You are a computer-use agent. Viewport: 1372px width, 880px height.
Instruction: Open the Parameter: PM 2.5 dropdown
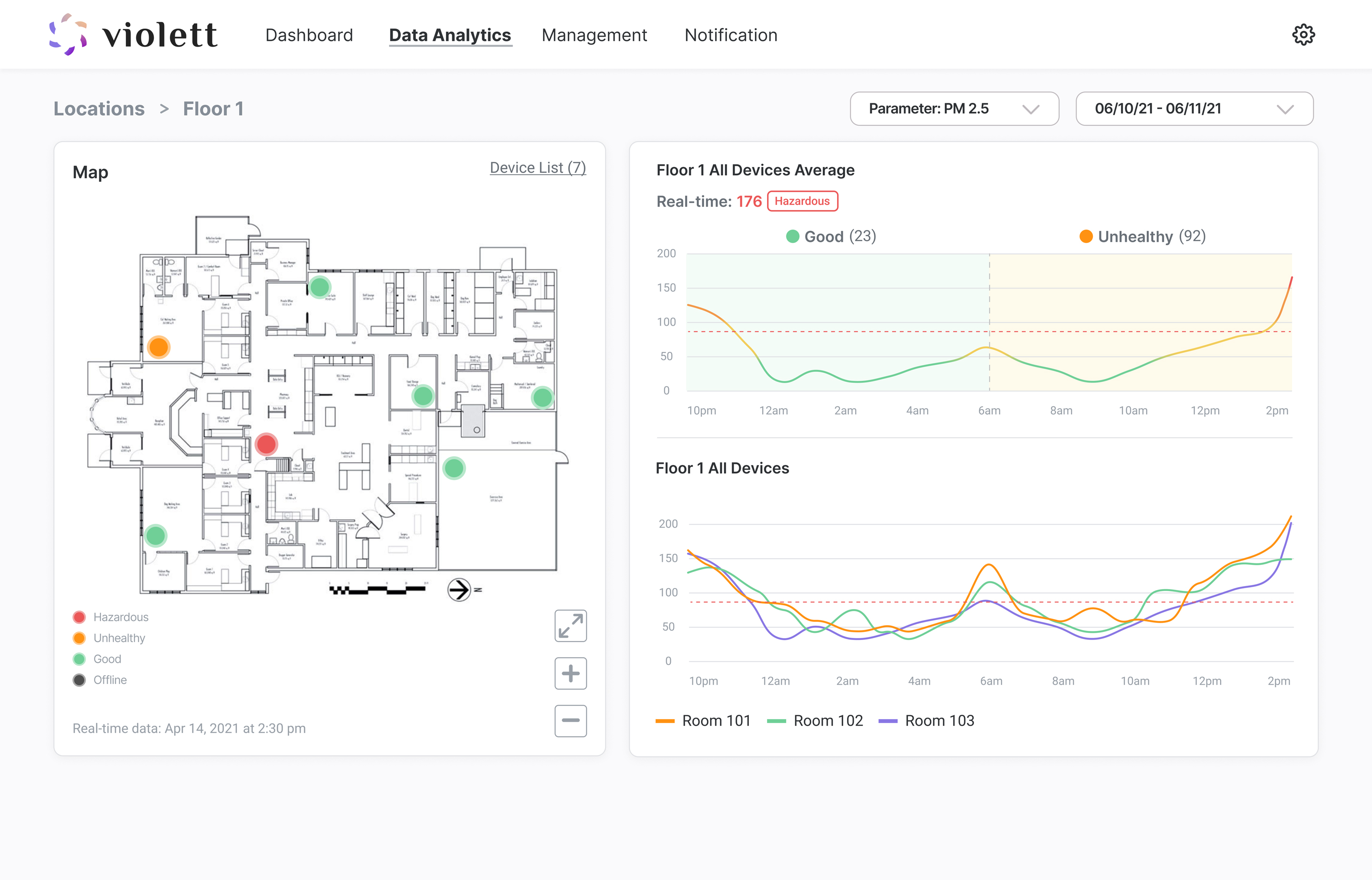click(954, 109)
